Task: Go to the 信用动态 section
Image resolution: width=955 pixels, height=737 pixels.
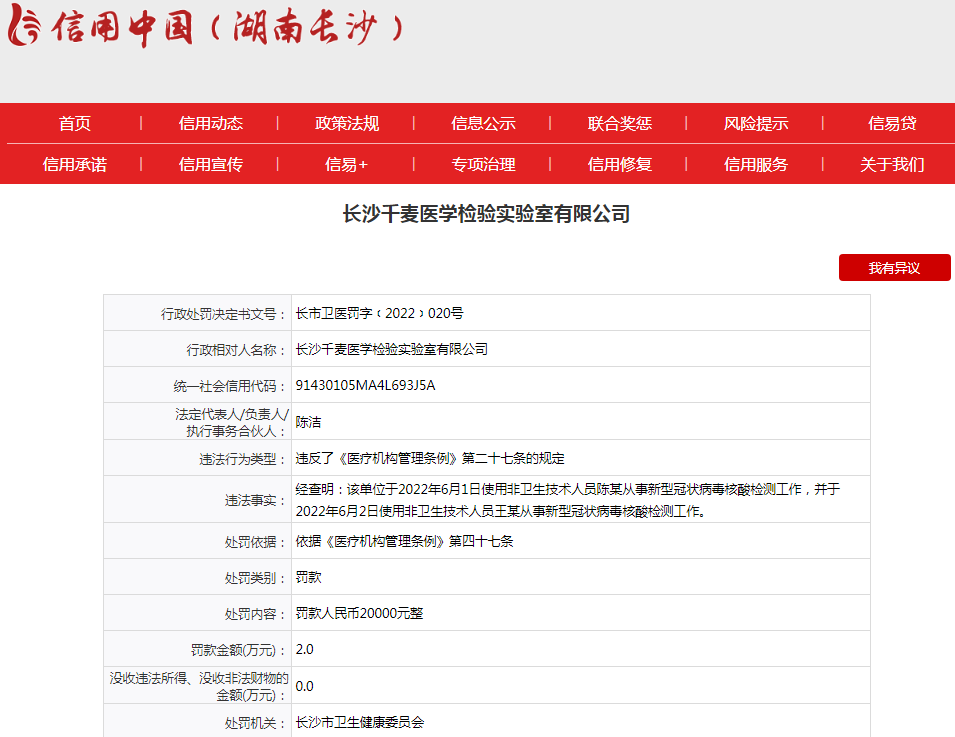Action: coord(211,124)
